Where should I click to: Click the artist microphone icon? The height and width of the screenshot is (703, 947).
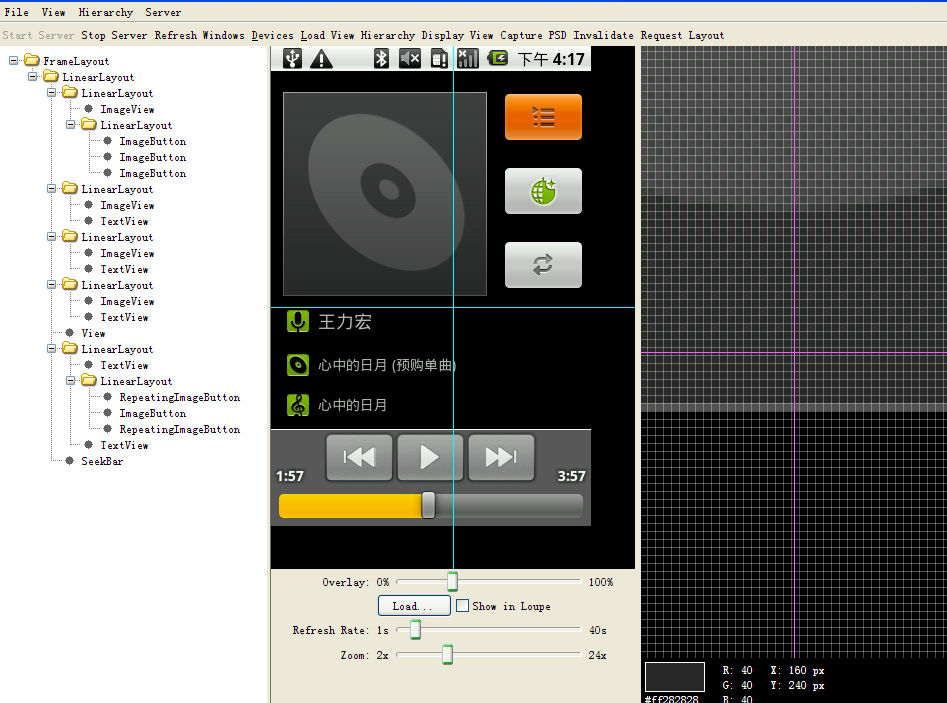(x=298, y=322)
